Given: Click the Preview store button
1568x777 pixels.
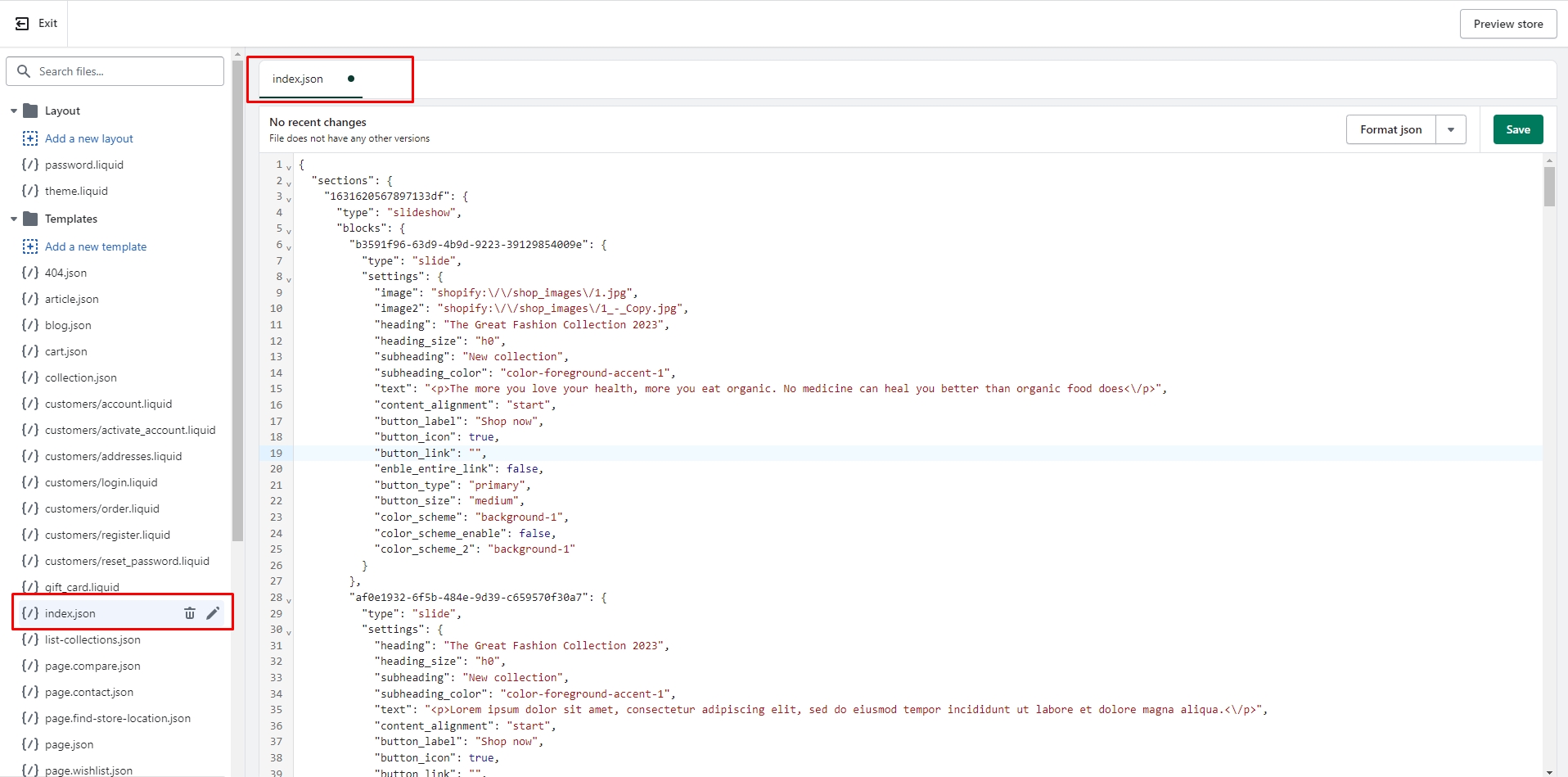Looking at the screenshot, I should coord(1507,24).
